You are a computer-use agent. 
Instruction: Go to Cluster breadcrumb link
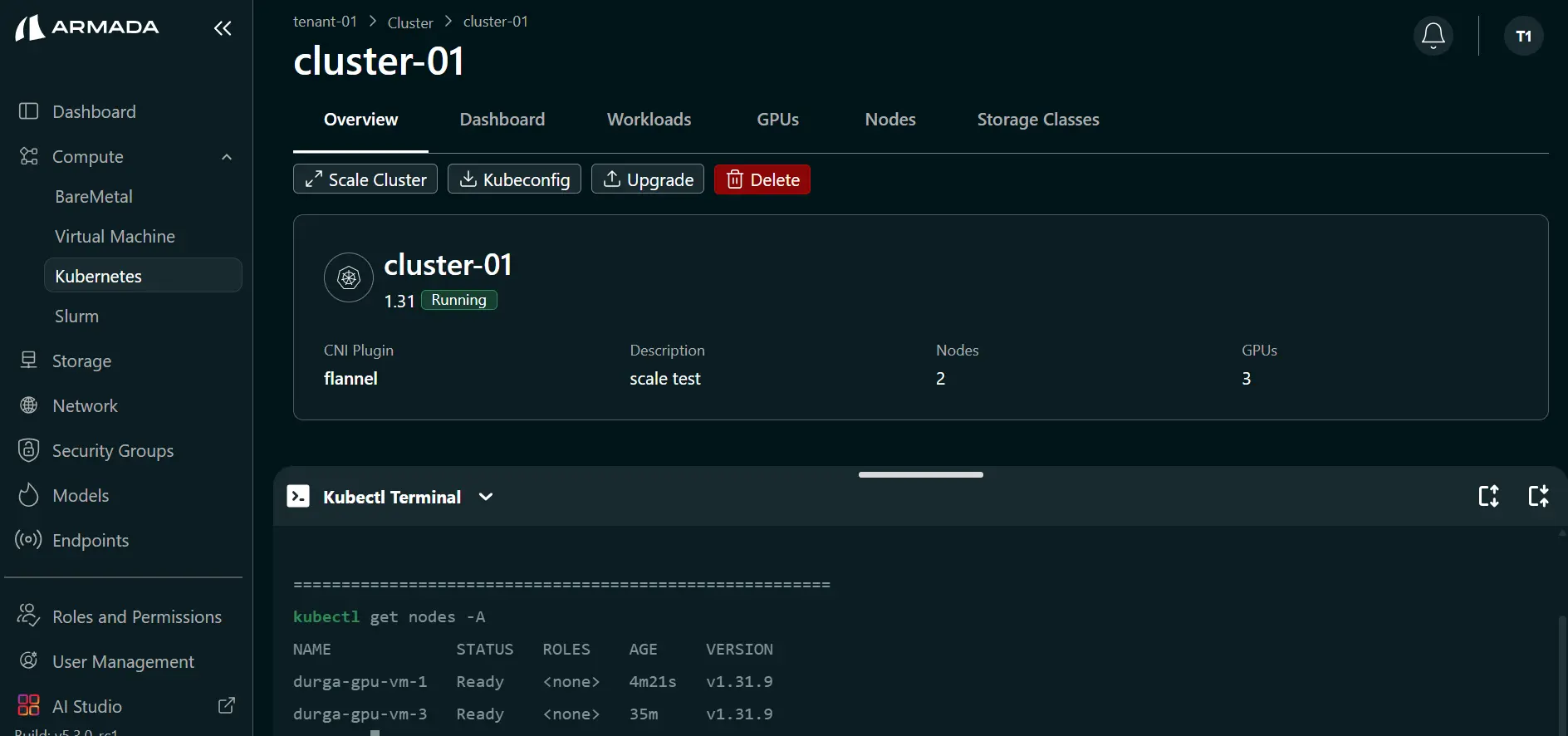pos(410,22)
